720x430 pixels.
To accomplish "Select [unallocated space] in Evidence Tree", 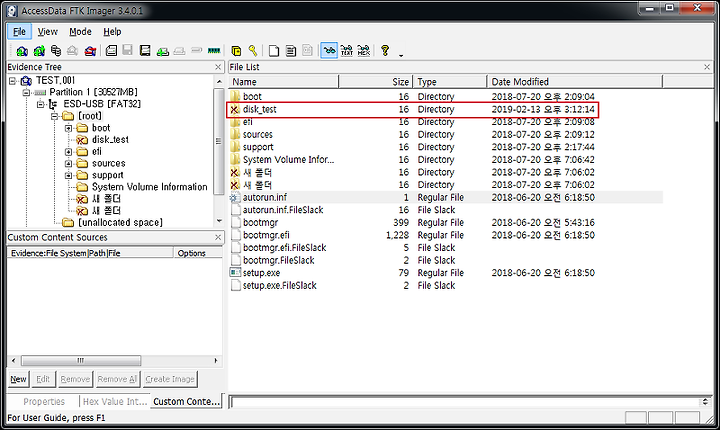I will pos(120,223).
